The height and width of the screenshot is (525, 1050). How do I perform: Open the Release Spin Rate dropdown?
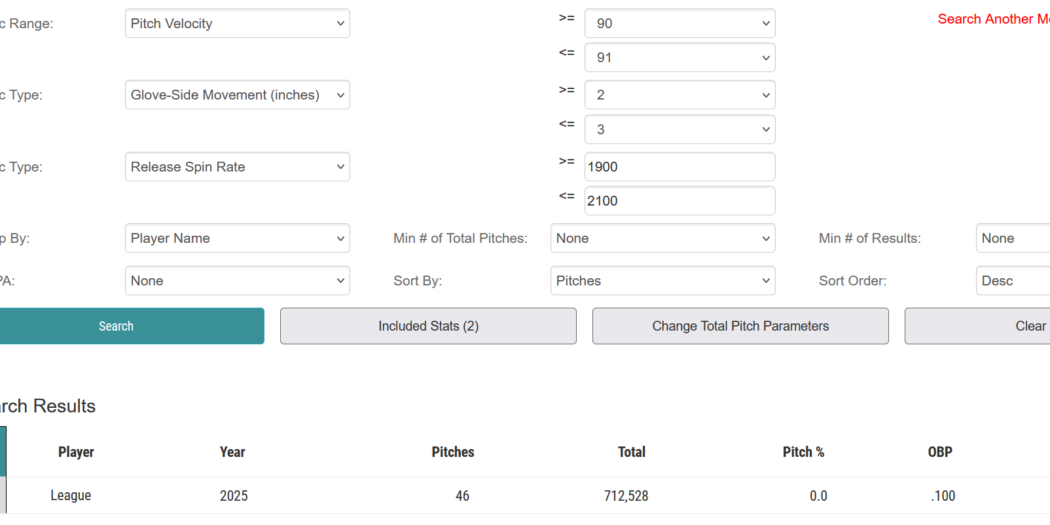[x=238, y=167]
